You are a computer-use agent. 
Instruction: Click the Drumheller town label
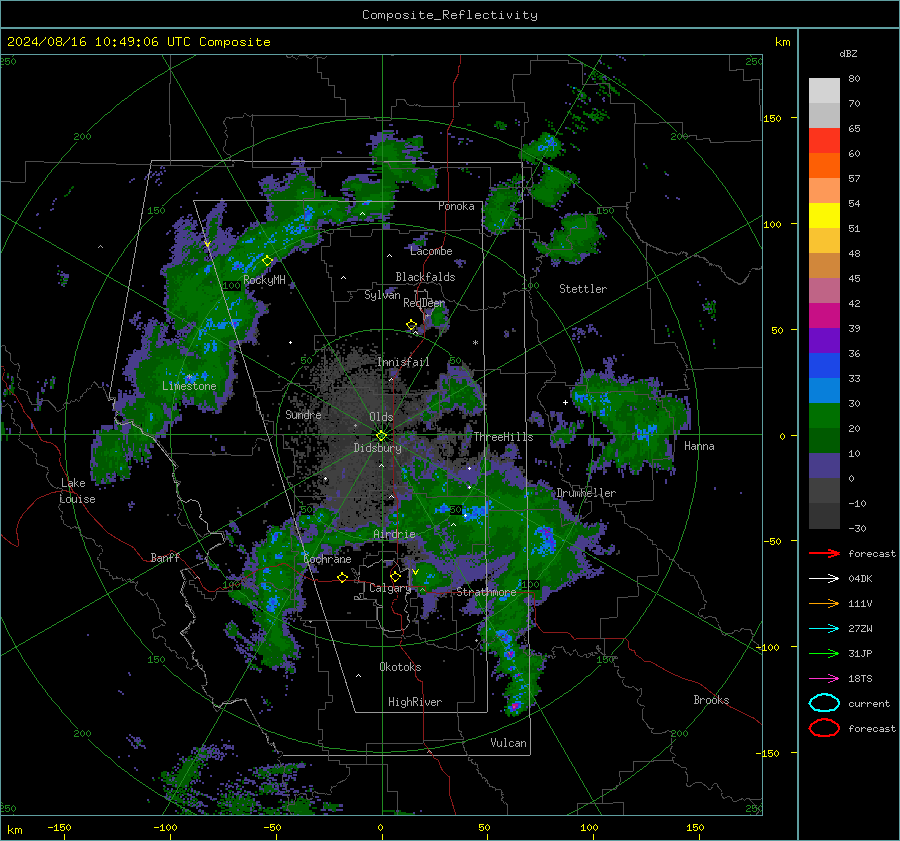click(586, 493)
